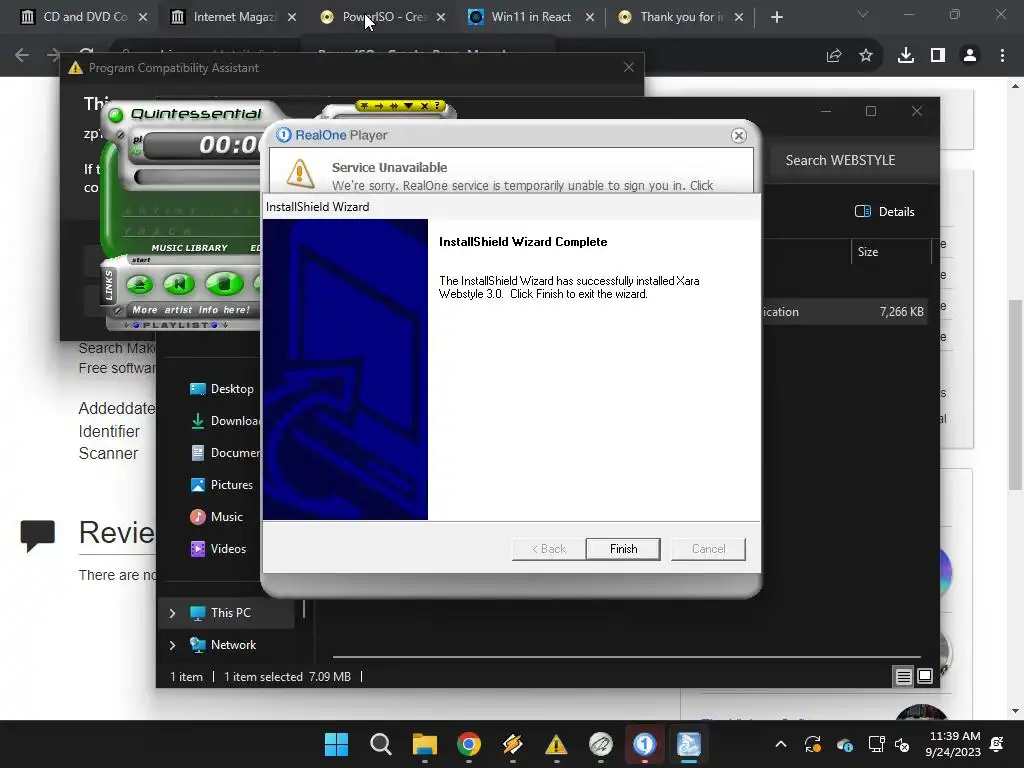Switch to 'Internet Magazi' browser tab
Image resolution: width=1024 pixels, height=768 pixels.
tap(232, 17)
